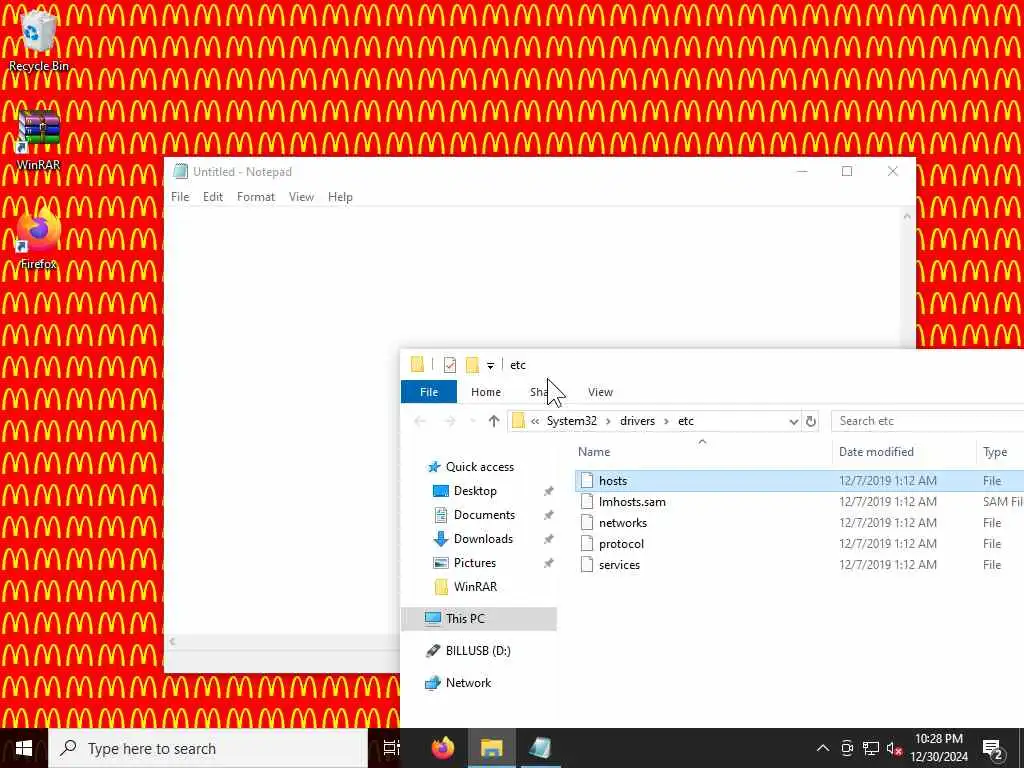Select the Firefox desktop shortcut
Screen dimensions: 1024x768
pos(39,240)
